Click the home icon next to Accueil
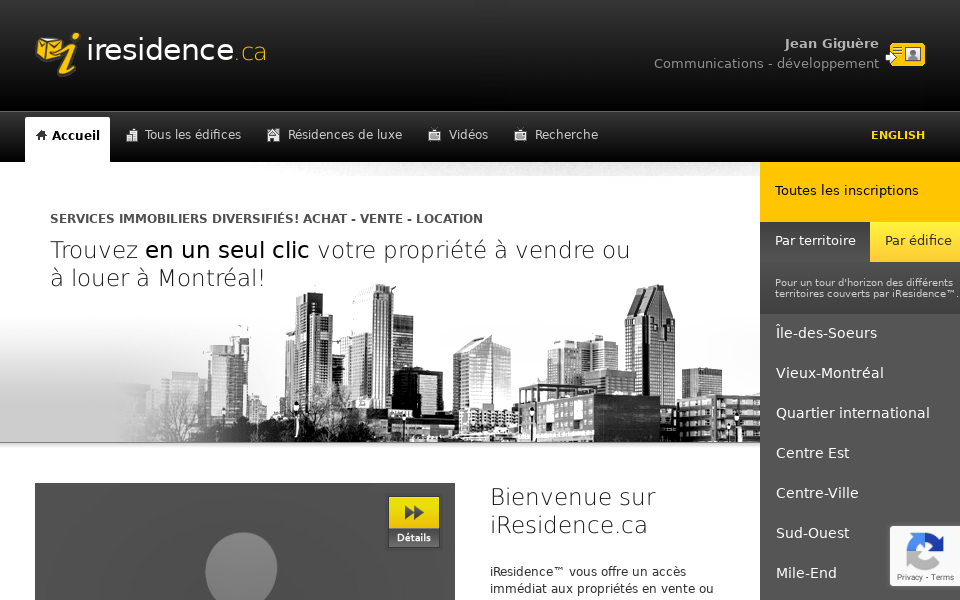 (x=40, y=134)
